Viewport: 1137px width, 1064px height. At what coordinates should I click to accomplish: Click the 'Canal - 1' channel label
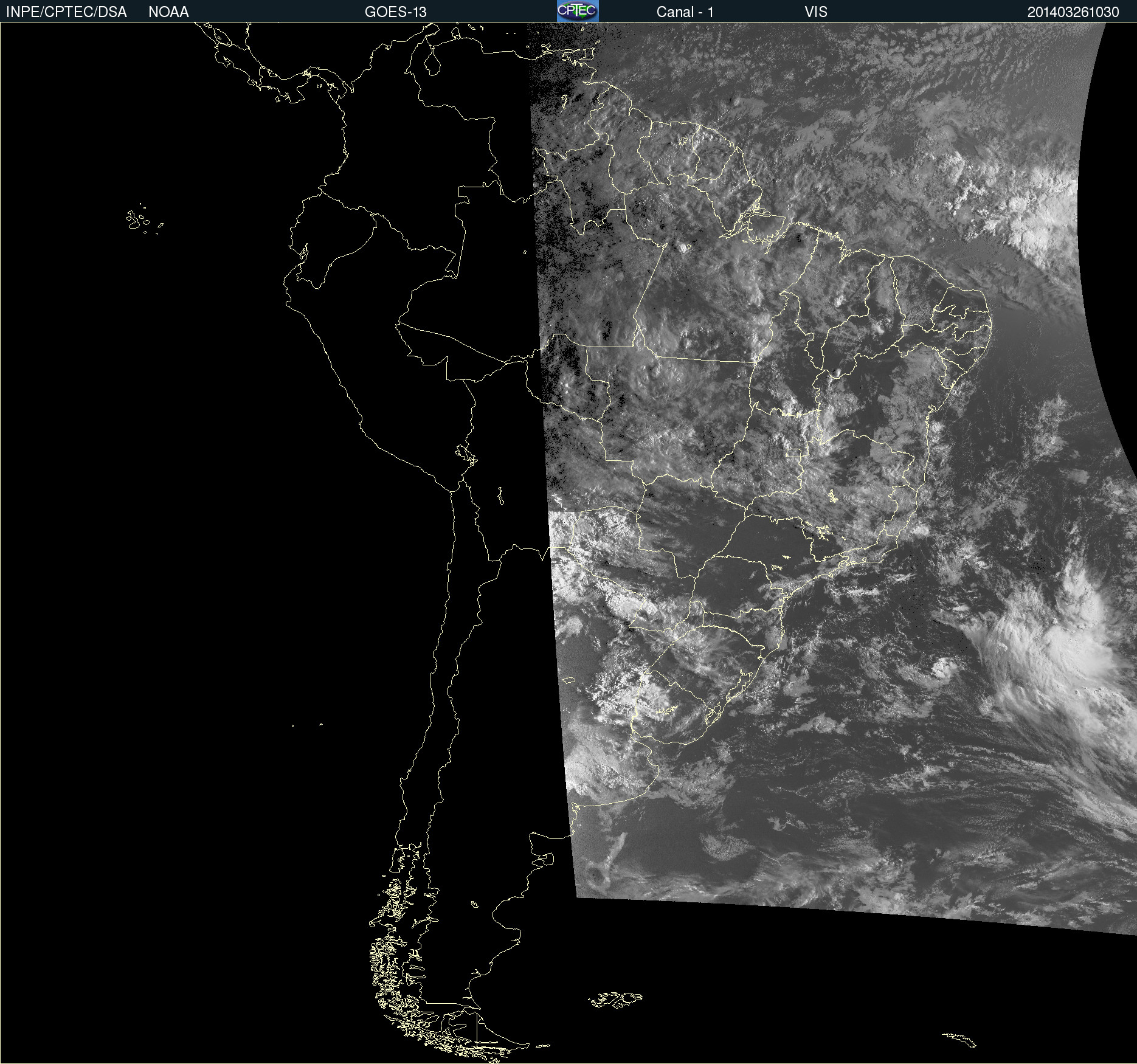tap(685, 12)
